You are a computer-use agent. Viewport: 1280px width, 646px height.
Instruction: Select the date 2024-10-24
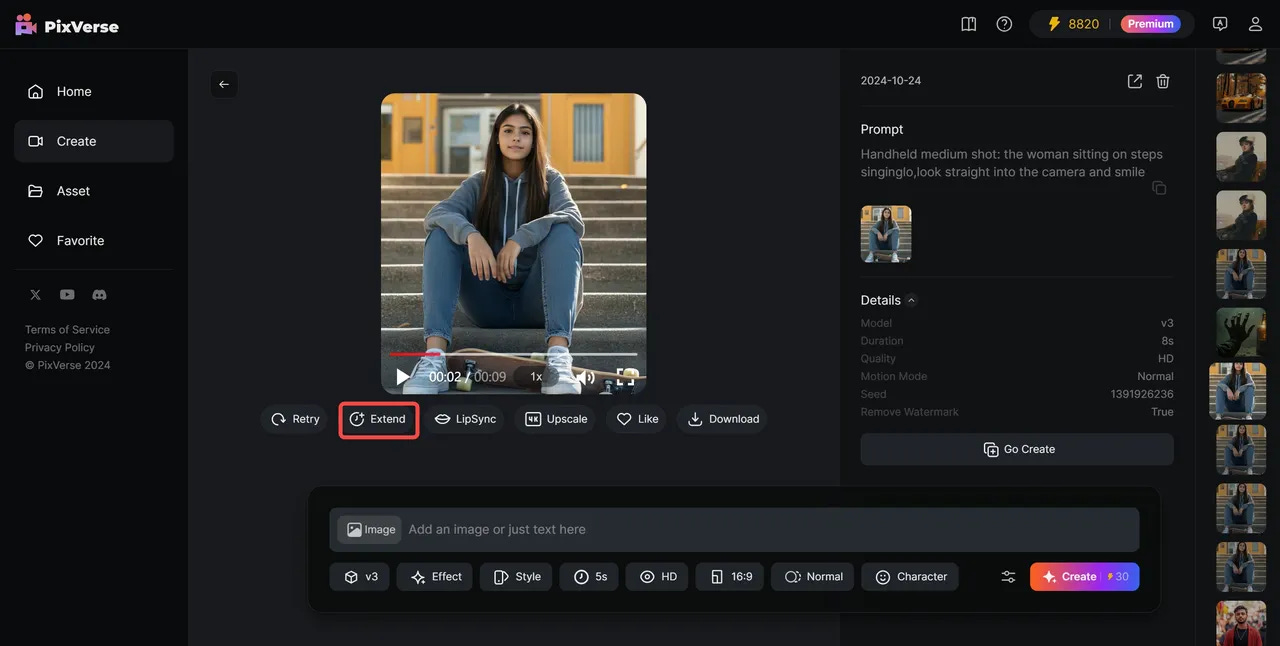tap(891, 81)
